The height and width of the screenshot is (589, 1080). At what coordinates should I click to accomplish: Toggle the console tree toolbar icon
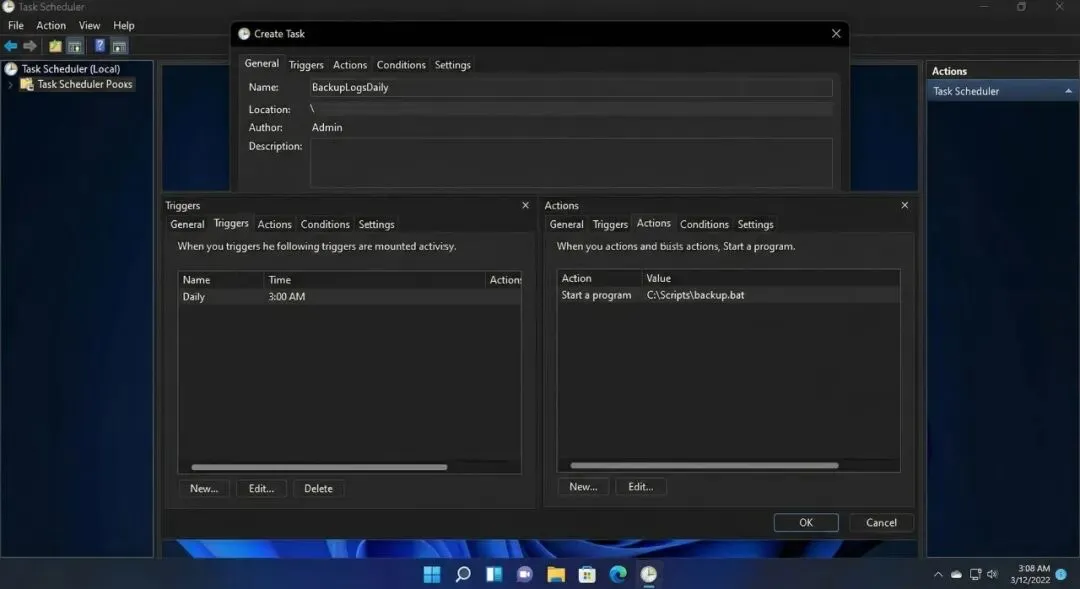coord(74,46)
